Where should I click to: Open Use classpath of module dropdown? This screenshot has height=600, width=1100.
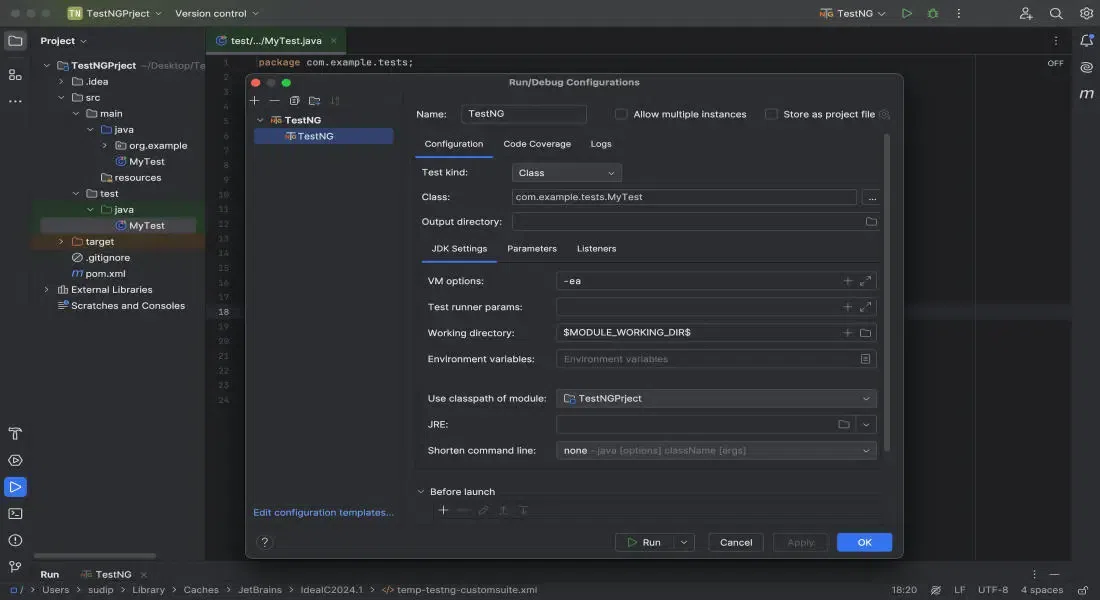pos(716,399)
